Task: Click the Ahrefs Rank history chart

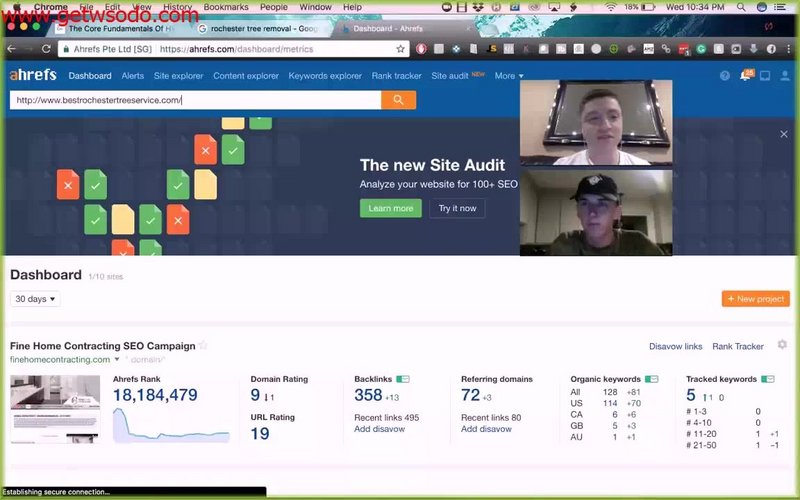Action: tap(171, 425)
